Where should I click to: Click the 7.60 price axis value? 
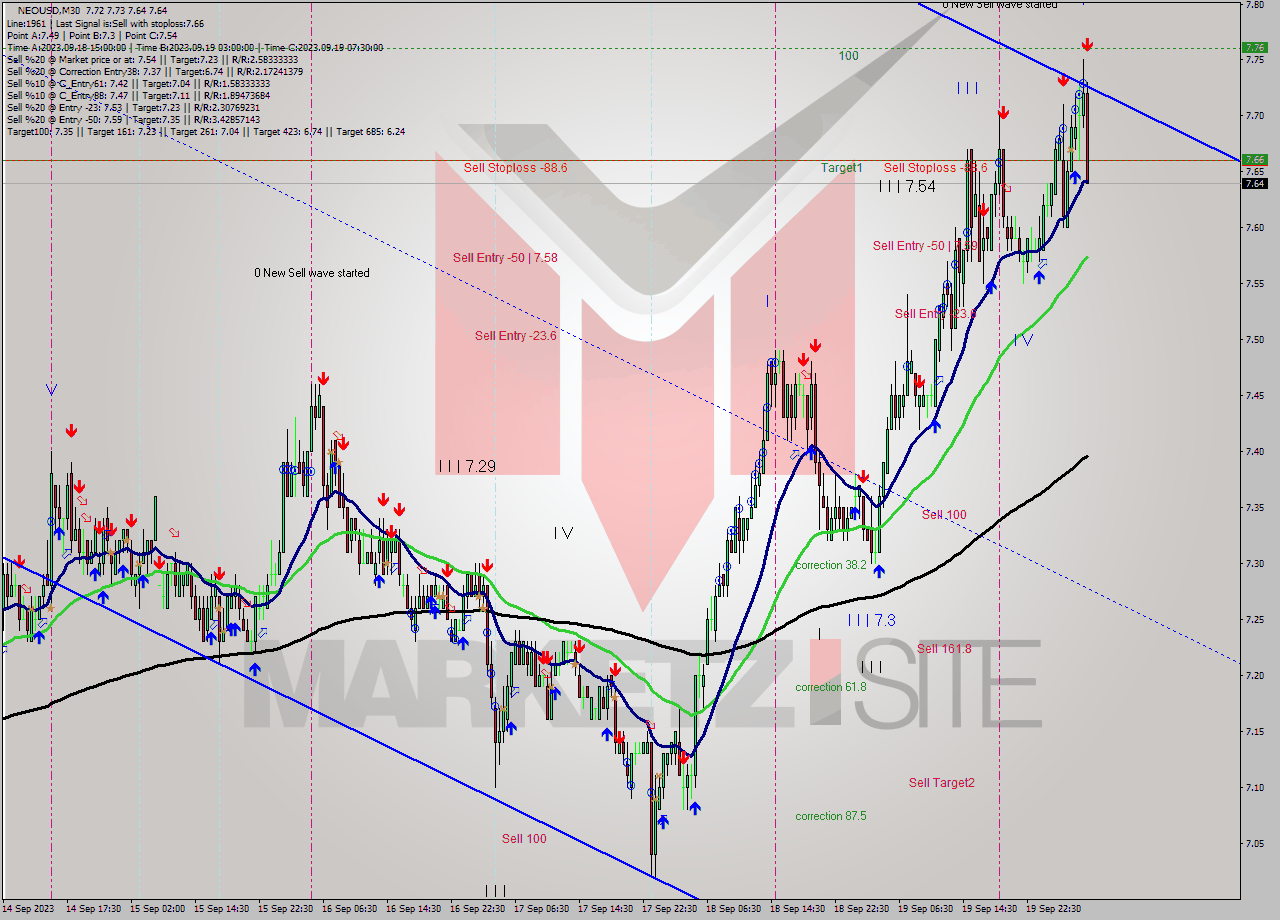pyautogui.click(x=1254, y=228)
